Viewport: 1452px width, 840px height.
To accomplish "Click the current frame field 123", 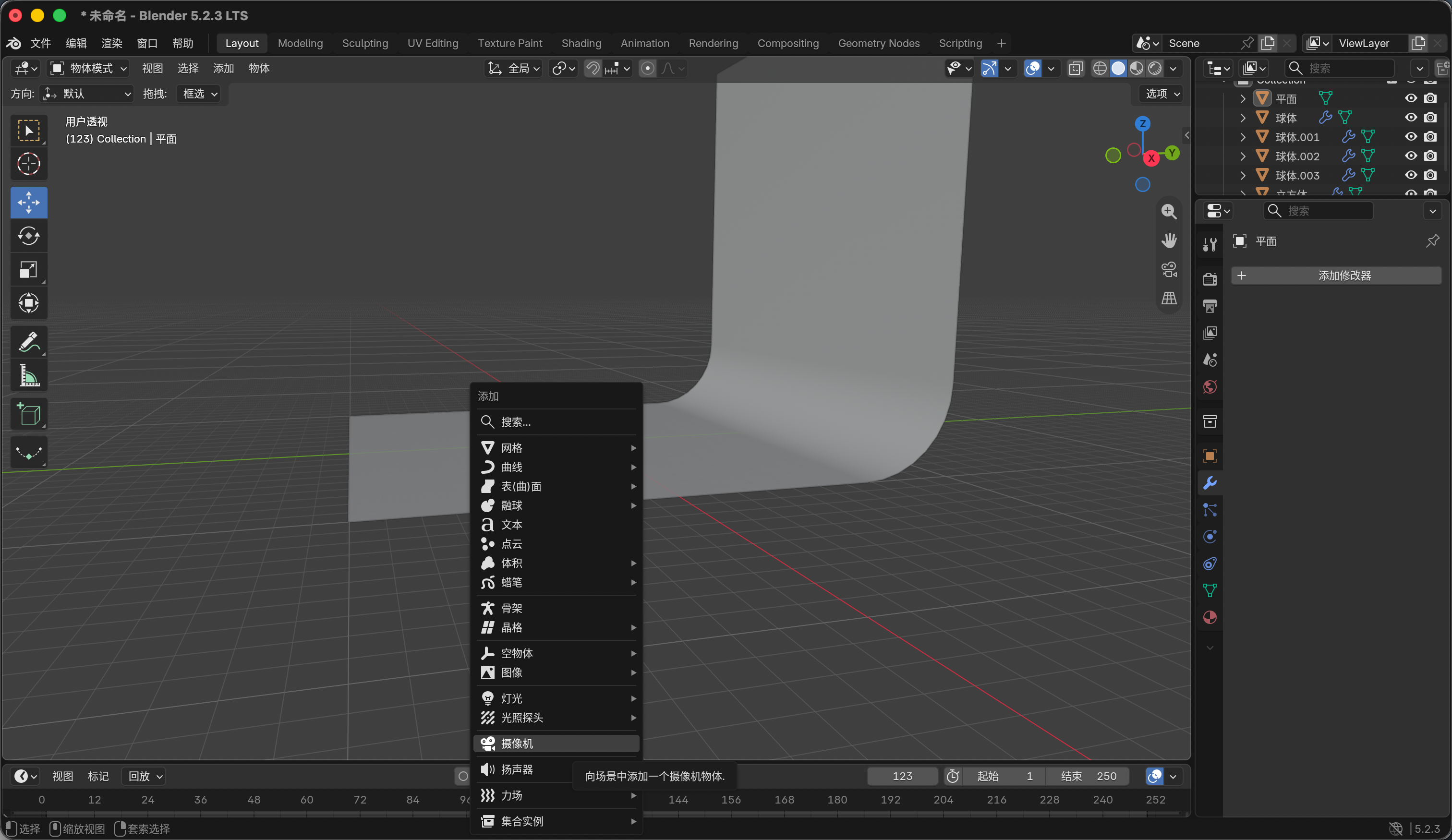I will 902,776.
